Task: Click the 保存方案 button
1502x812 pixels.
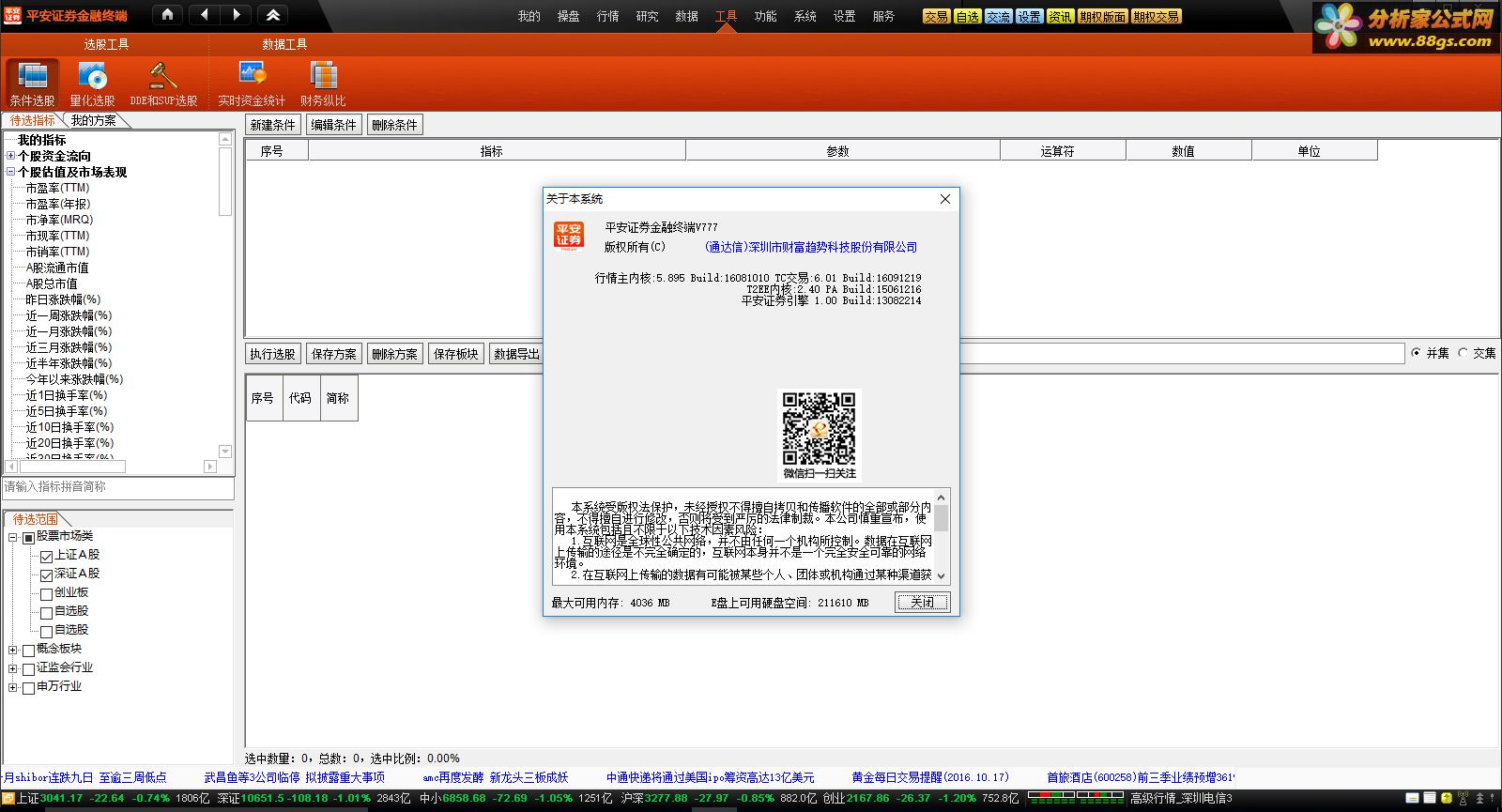Action: tap(333, 354)
